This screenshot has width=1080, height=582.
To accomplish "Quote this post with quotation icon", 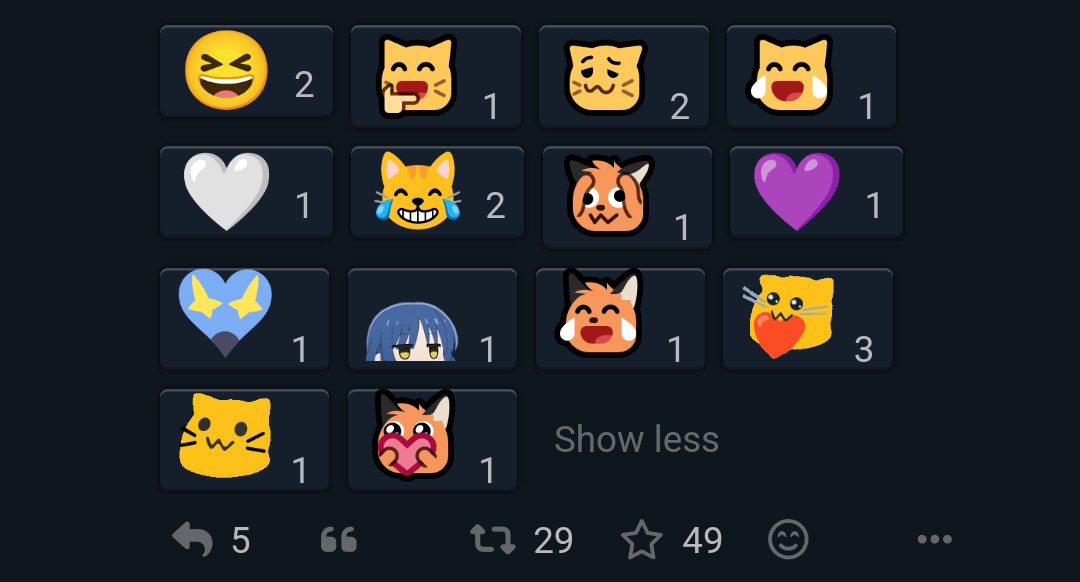I will 339,541.
